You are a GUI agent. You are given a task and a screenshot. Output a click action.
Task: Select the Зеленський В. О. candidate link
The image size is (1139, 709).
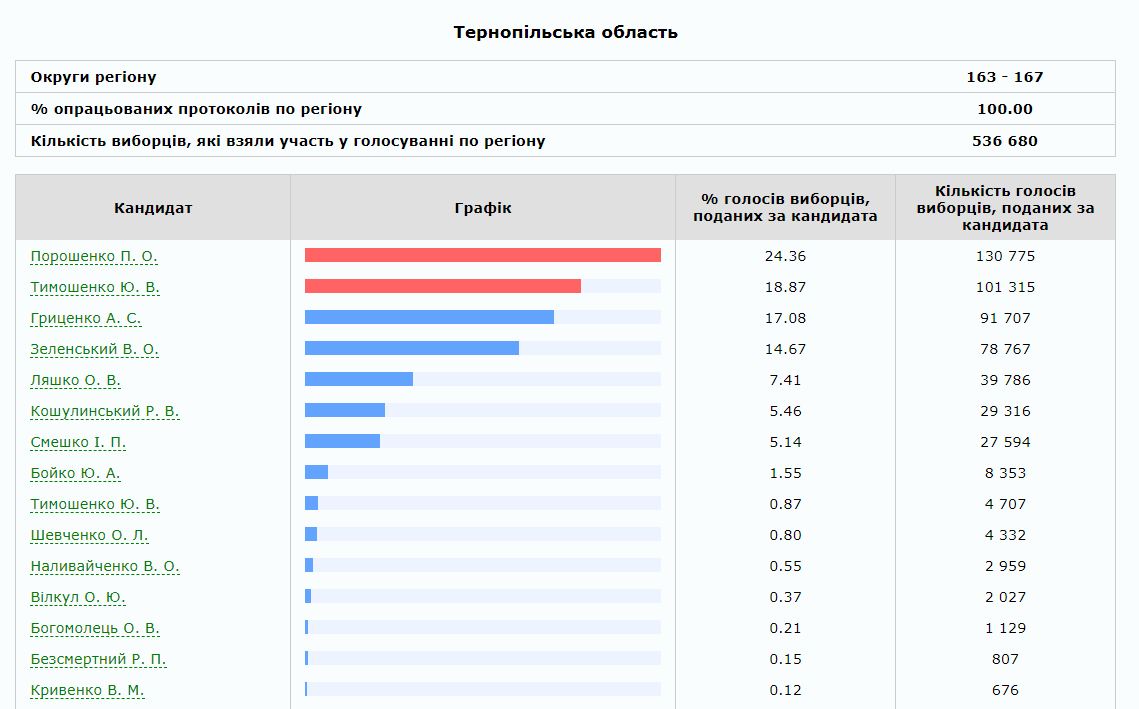pyautogui.click(x=95, y=349)
